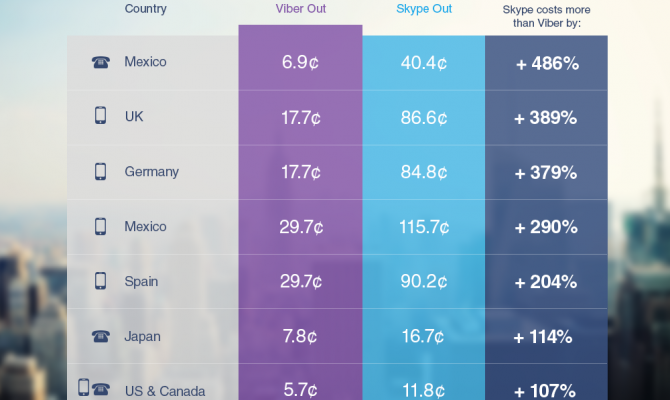Select the mobile icon next to Germany
Screen dimensions: 670x400
100,172
